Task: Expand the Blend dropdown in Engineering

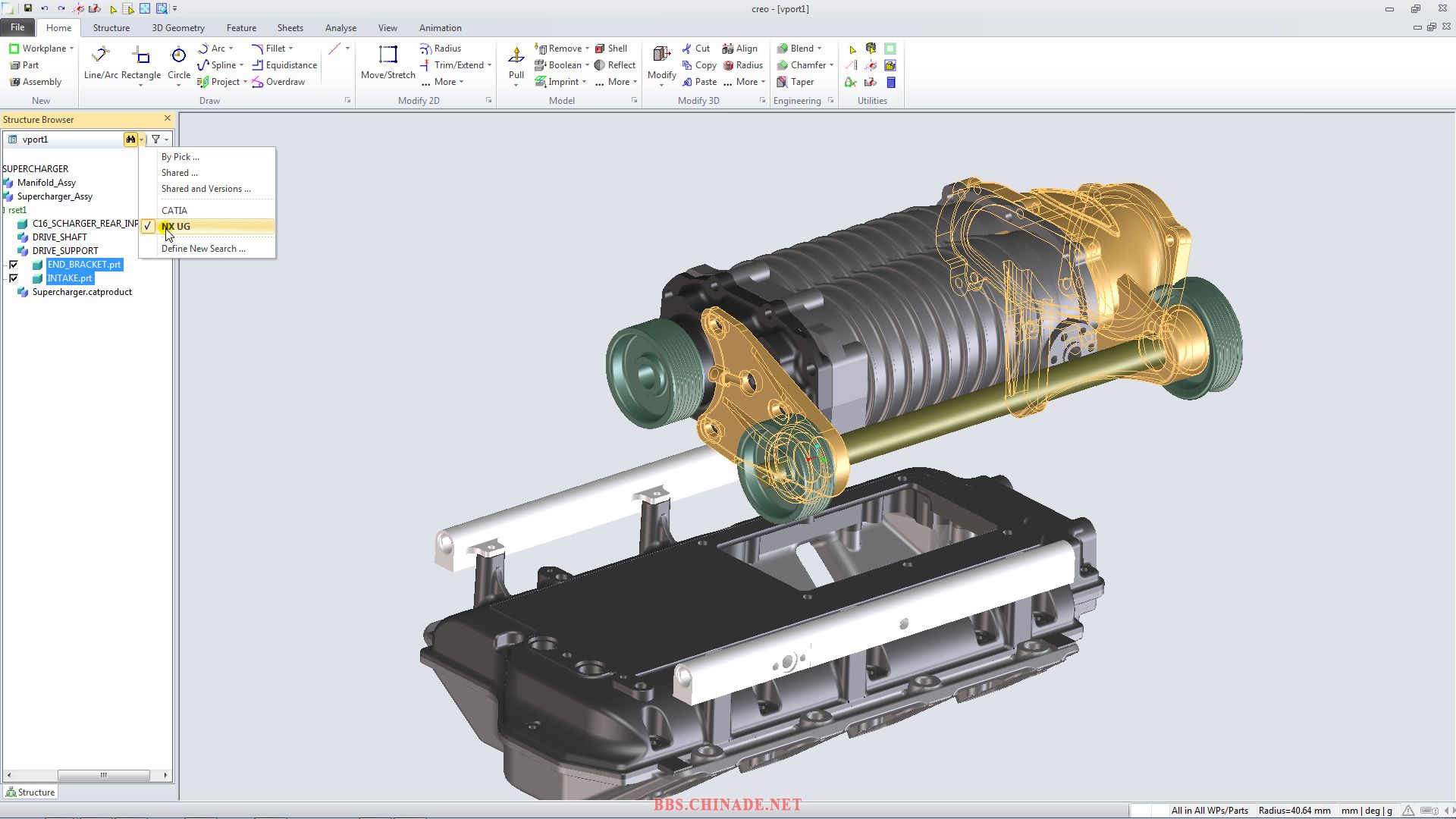Action: 820,49
